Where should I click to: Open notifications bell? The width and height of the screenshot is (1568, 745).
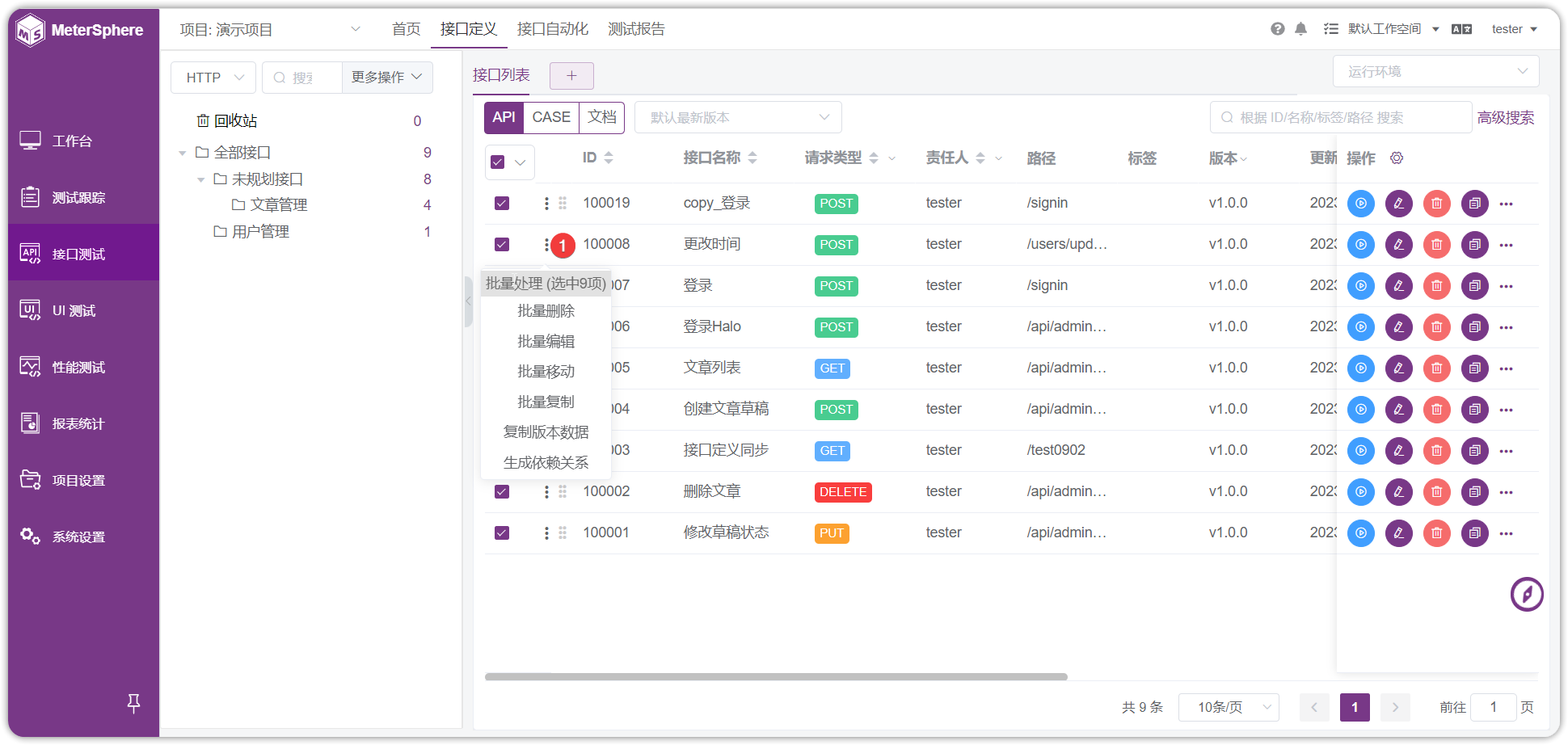(1300, 29)
